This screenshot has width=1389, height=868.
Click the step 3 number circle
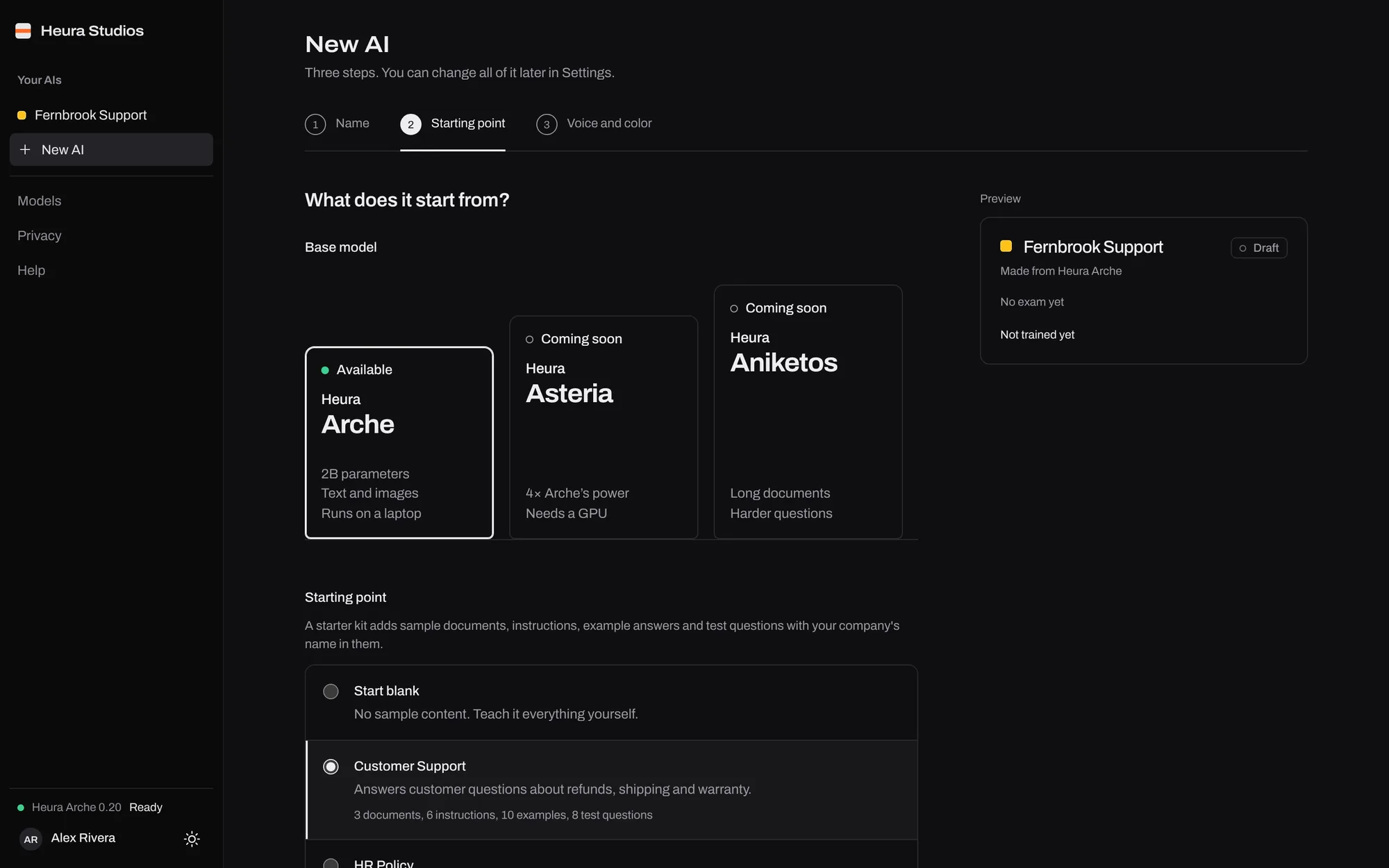pos(547,124)
